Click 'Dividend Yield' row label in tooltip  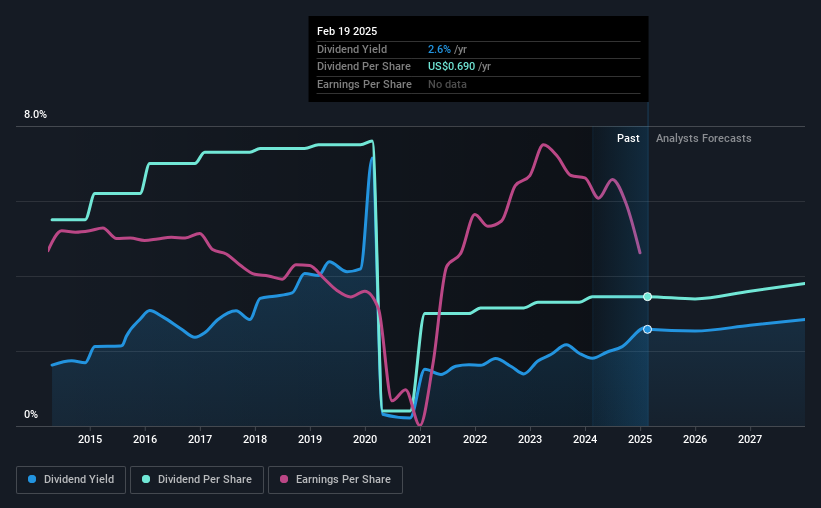[352, 49]
